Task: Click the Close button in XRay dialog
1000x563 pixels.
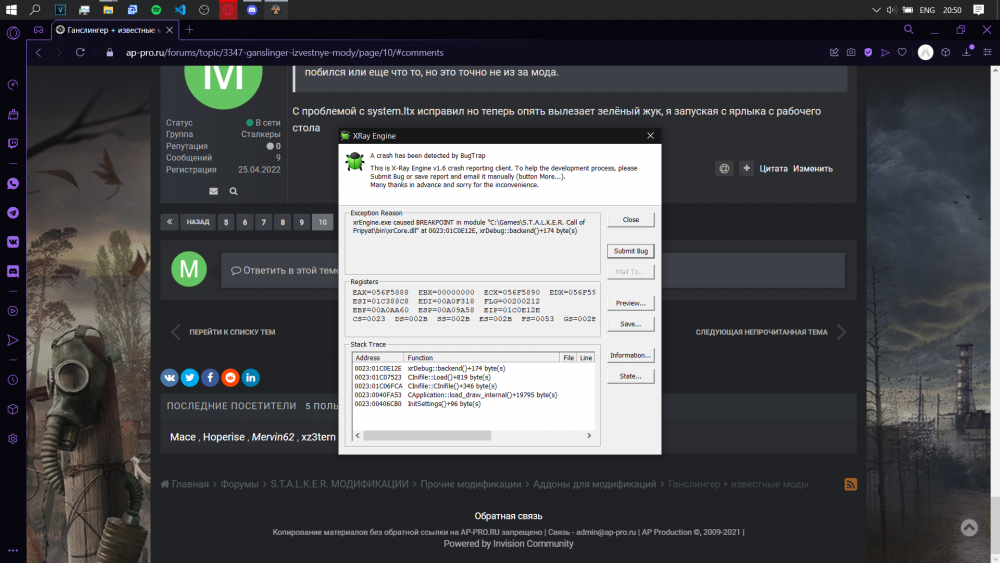Action: (x=631, y=219)
